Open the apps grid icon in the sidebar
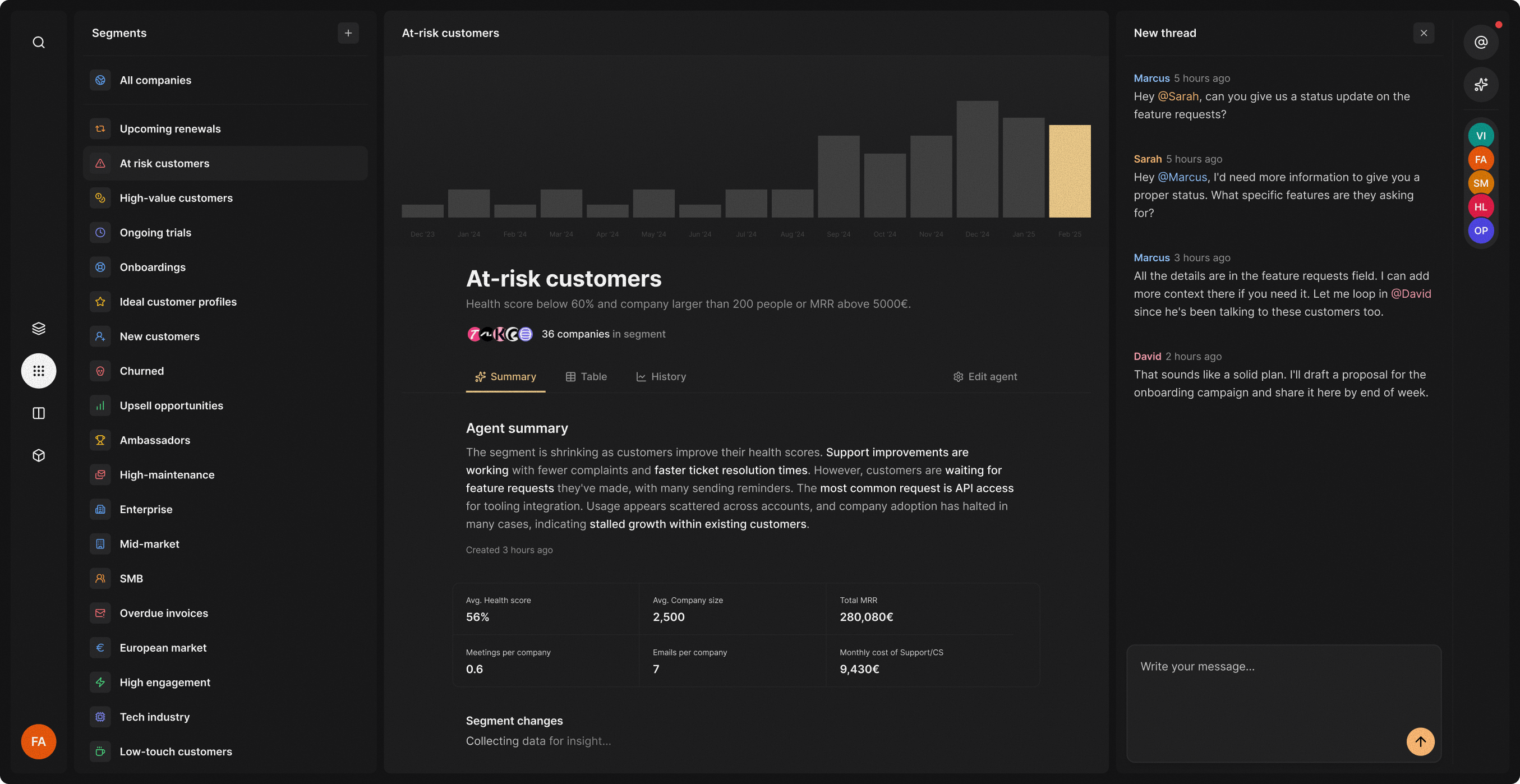The height and width of the screenshot is (784, 1520). point(38,371)
